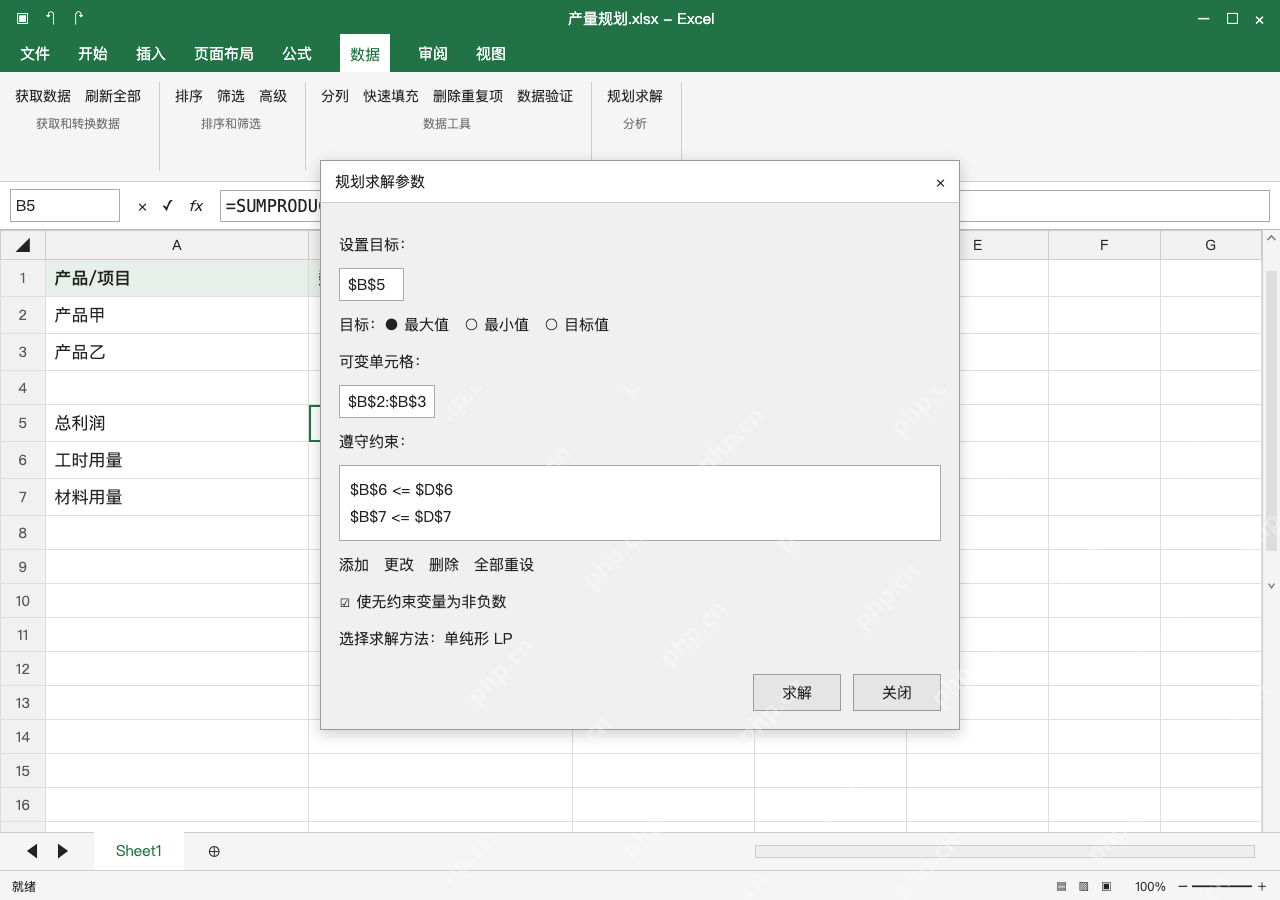Screen dimensions: 1280x900
Task: Click the save icon in title bar
Action: pyautogui.click(x=22, y=18)
